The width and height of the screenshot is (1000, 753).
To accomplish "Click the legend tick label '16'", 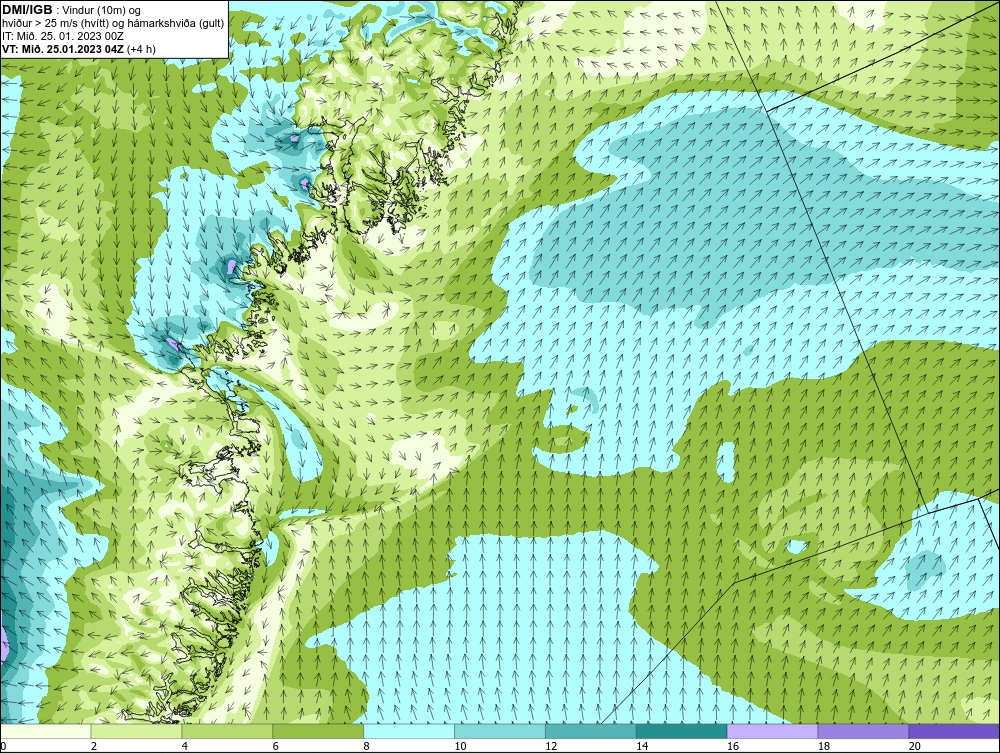I will click(733, 746).
